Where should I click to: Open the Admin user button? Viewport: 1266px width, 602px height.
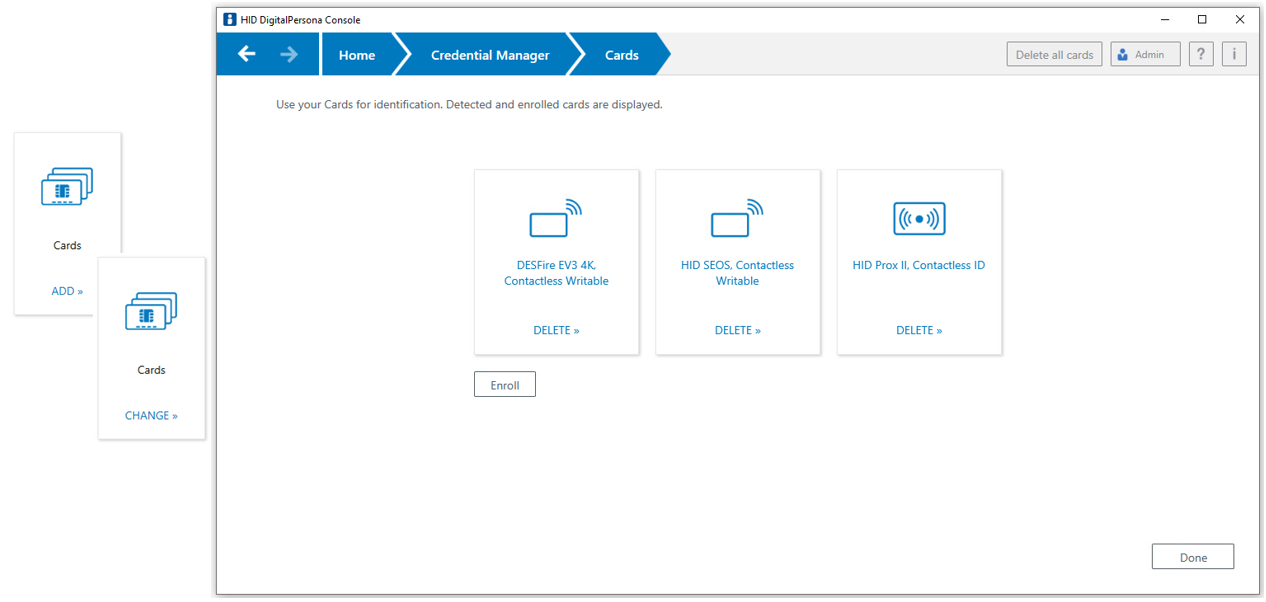point(1145,55)
